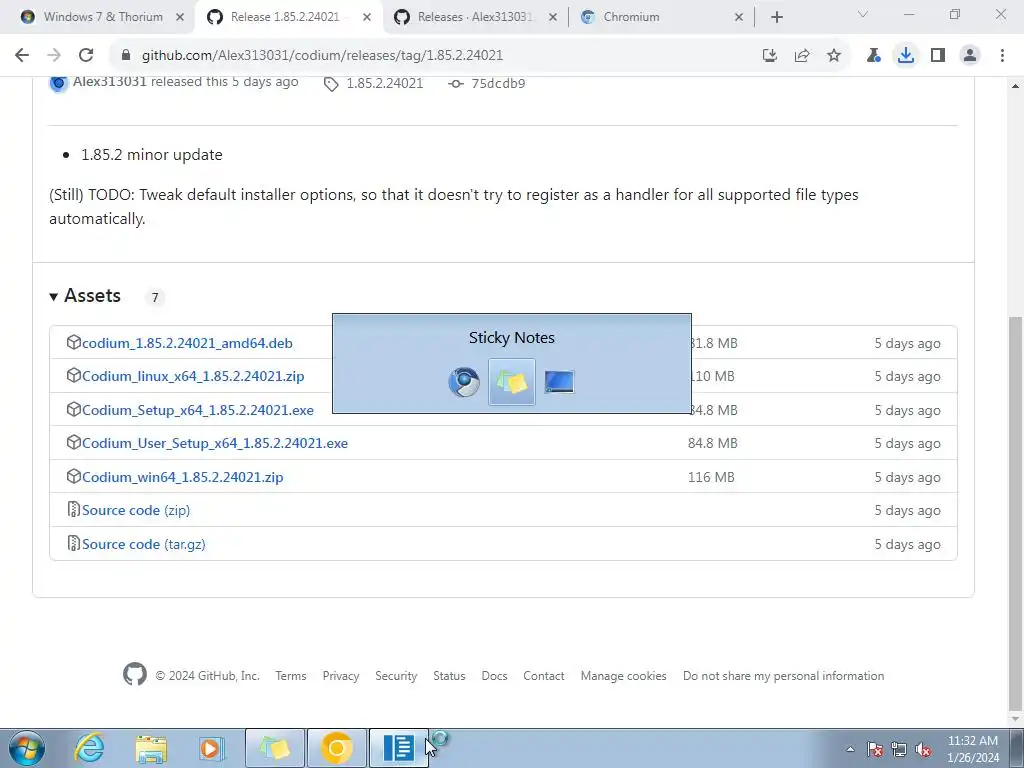Switch to Thorium browser taskbar button
The width and height of the screenshot is (1024, 768).
[x=337, y=748]
